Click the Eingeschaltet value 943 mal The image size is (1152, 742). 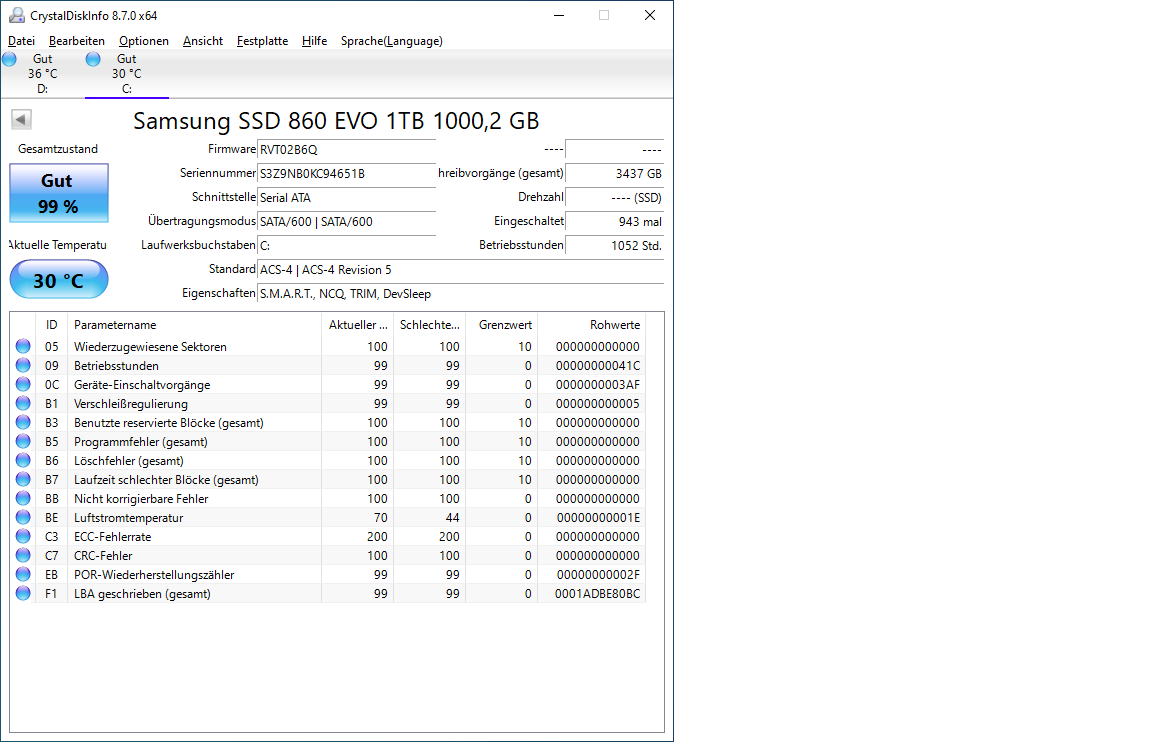615,222
